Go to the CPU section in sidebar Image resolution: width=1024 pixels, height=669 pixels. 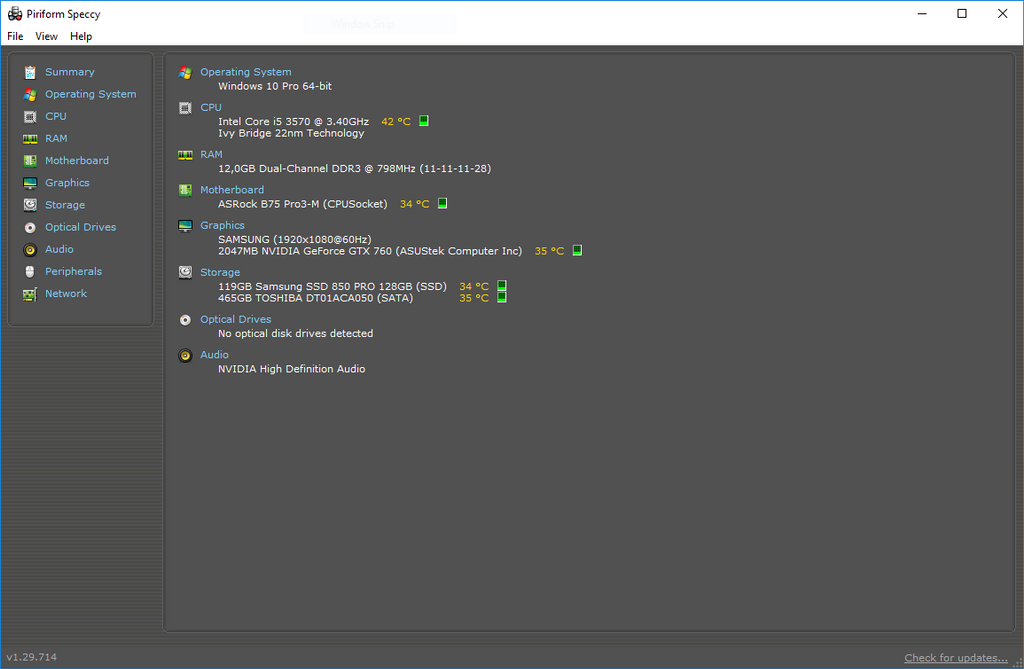pyautogui.click(x=56, y=116)
